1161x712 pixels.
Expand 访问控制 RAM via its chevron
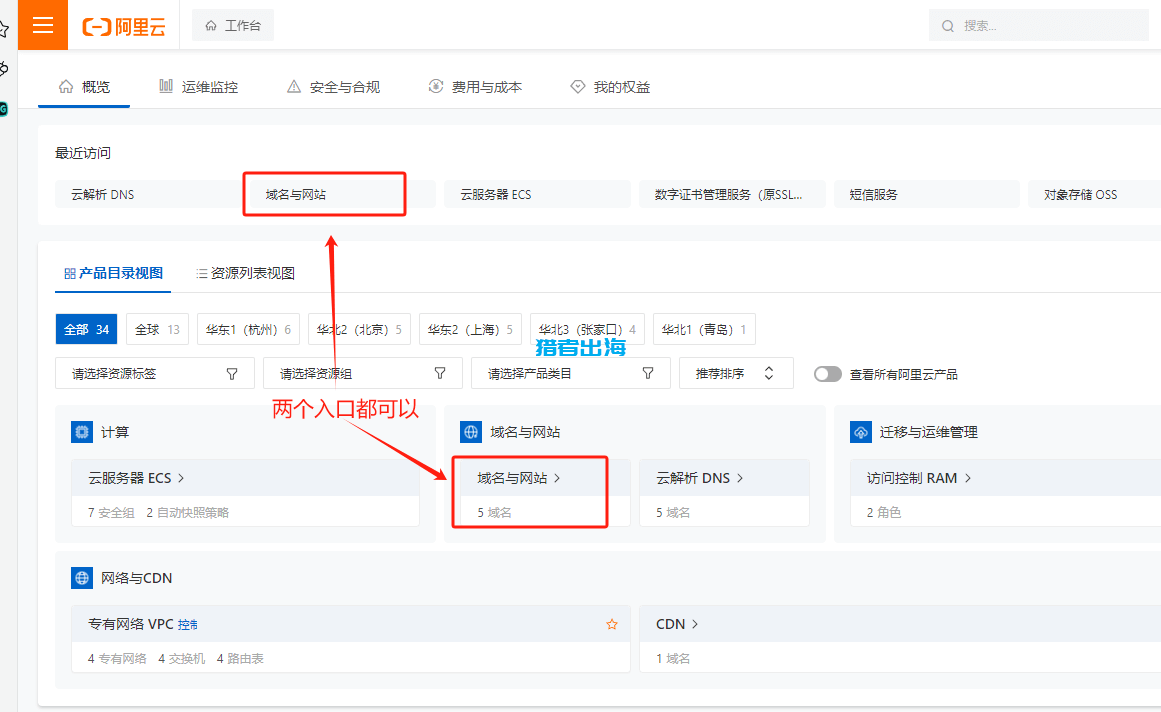(968, 478)
